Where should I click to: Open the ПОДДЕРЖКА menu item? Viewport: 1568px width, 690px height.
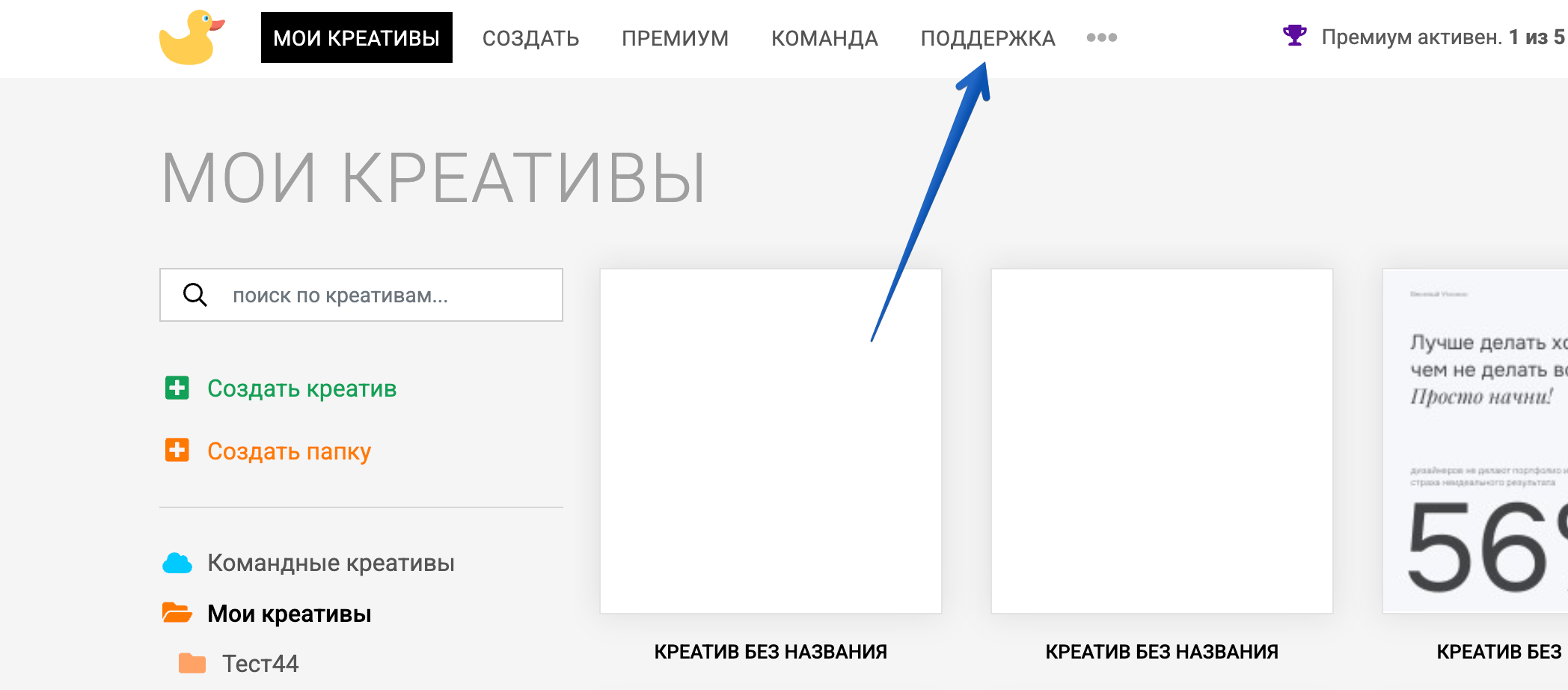[987, 38]
